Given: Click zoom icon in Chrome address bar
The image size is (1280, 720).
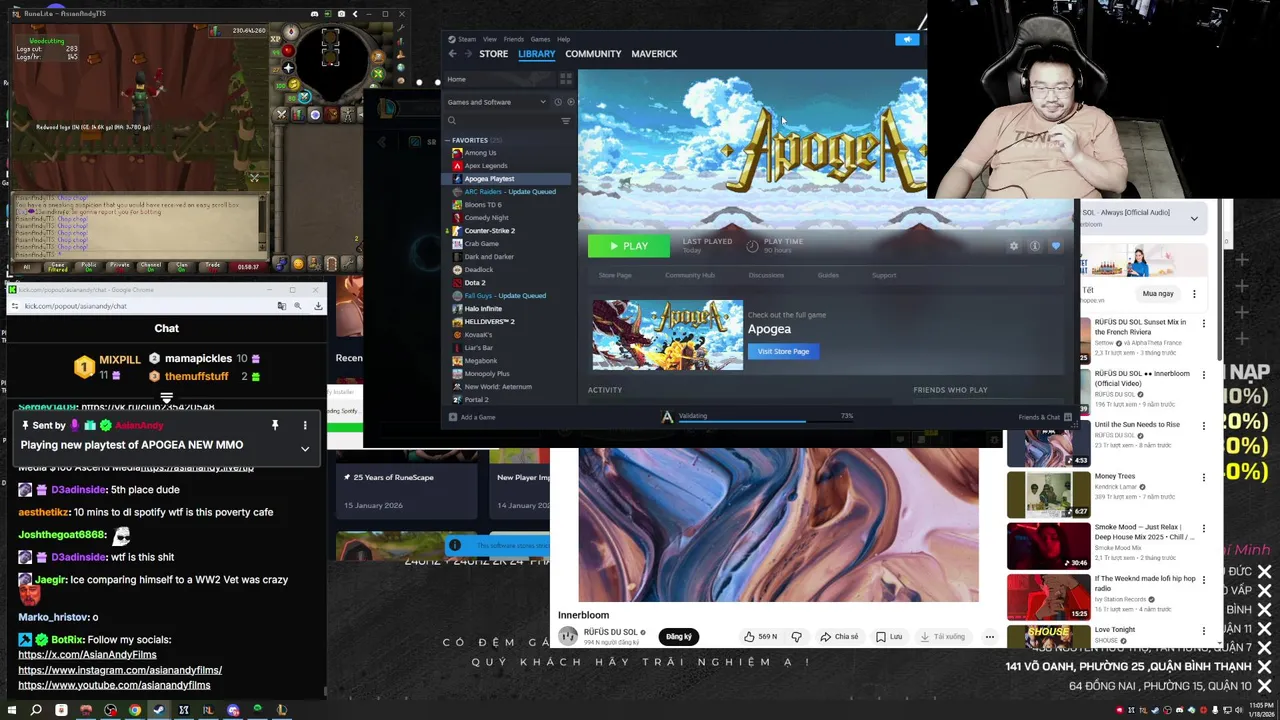Looking at the screenshot, I should 298,305.
